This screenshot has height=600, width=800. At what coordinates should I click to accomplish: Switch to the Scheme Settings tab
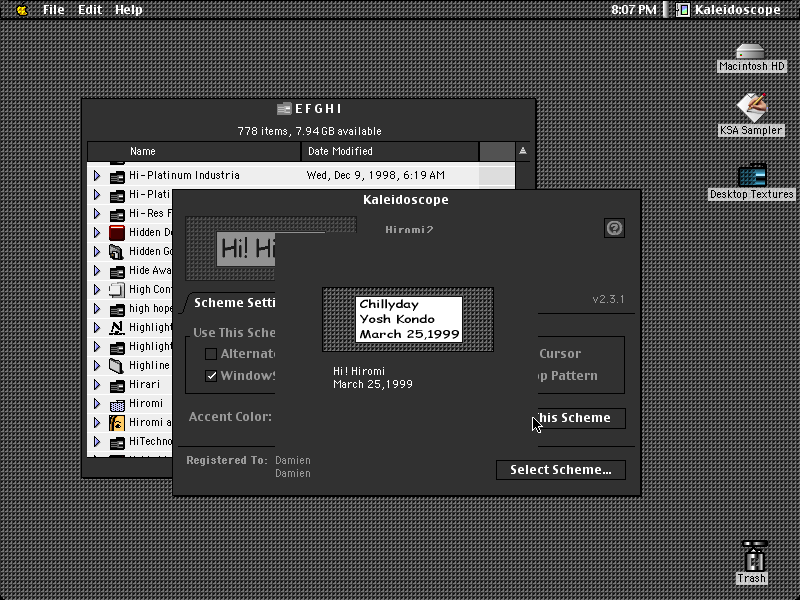[234, 303]
